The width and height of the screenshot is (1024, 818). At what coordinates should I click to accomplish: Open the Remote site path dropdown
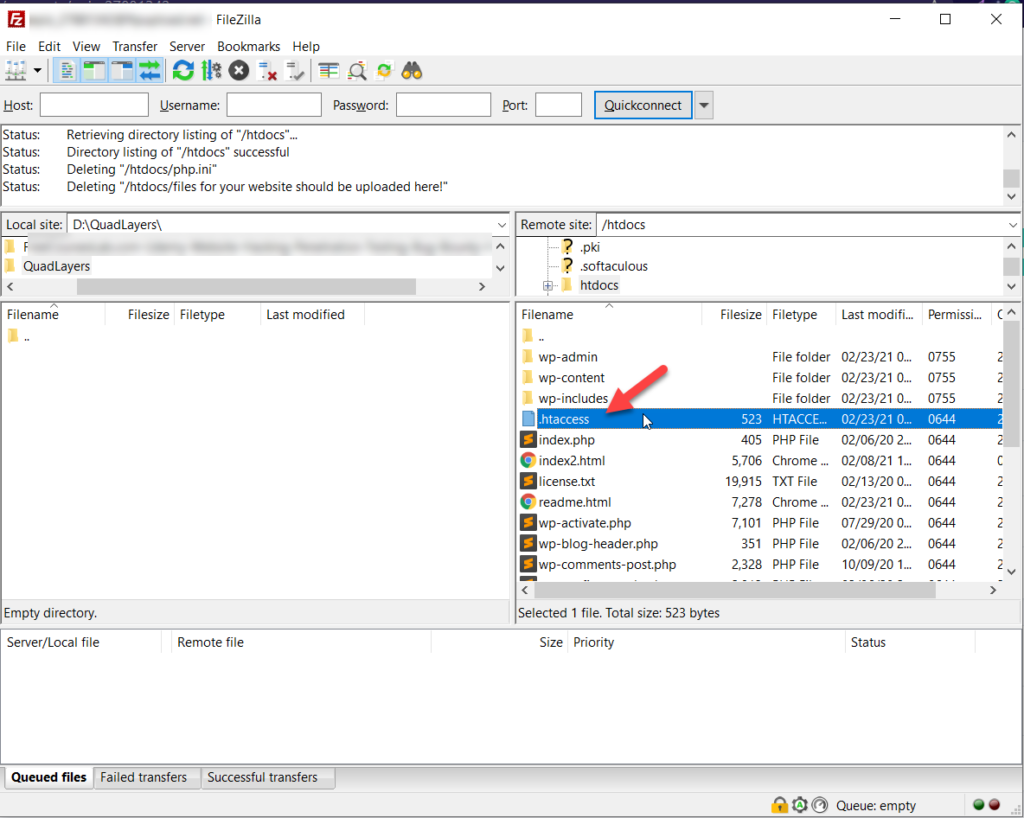(x=1012, y=225)
